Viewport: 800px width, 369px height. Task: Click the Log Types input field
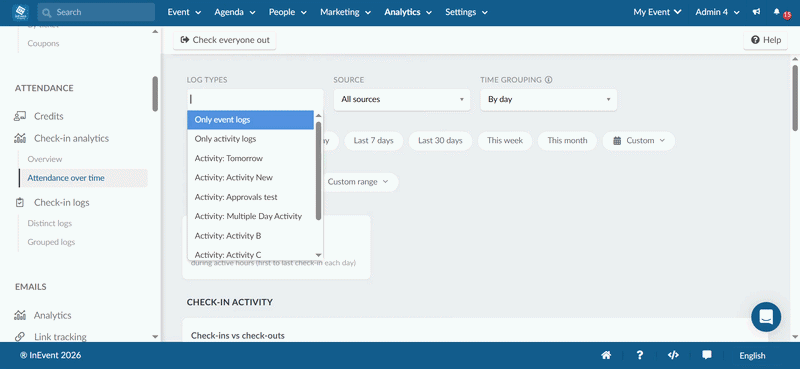click(255, 100)
